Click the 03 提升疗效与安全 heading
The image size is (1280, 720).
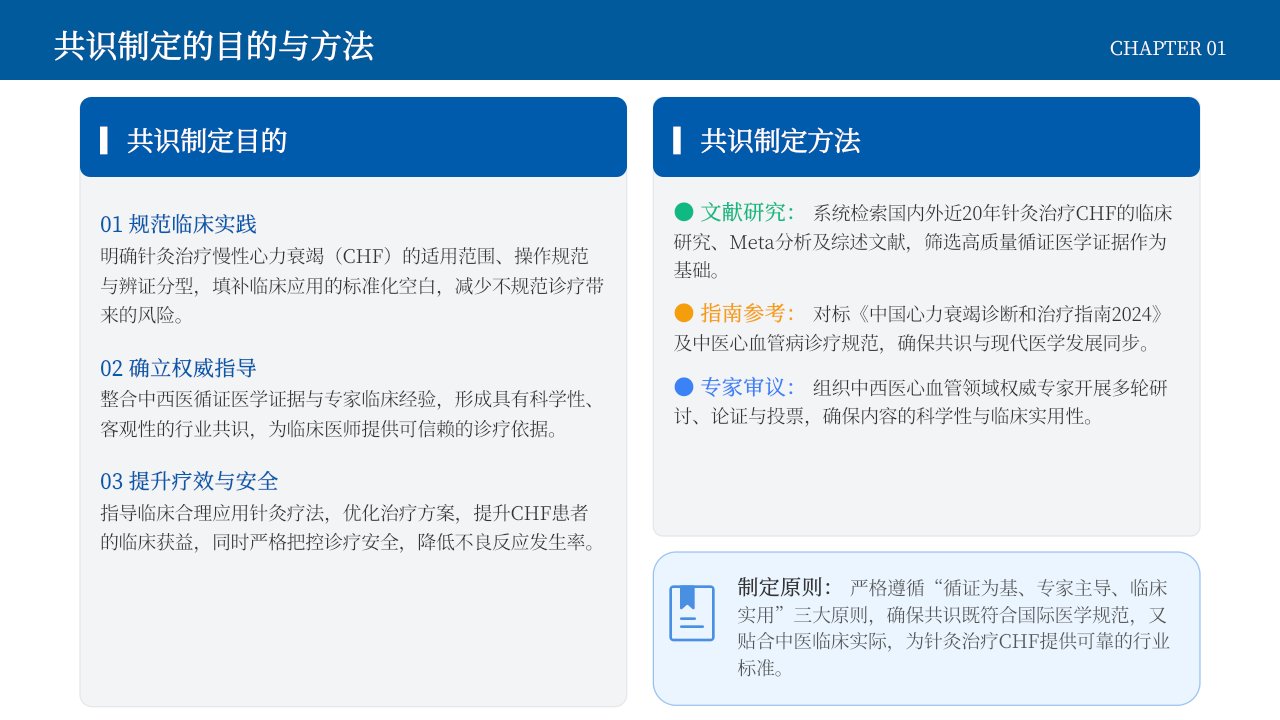tap(189, 481)
